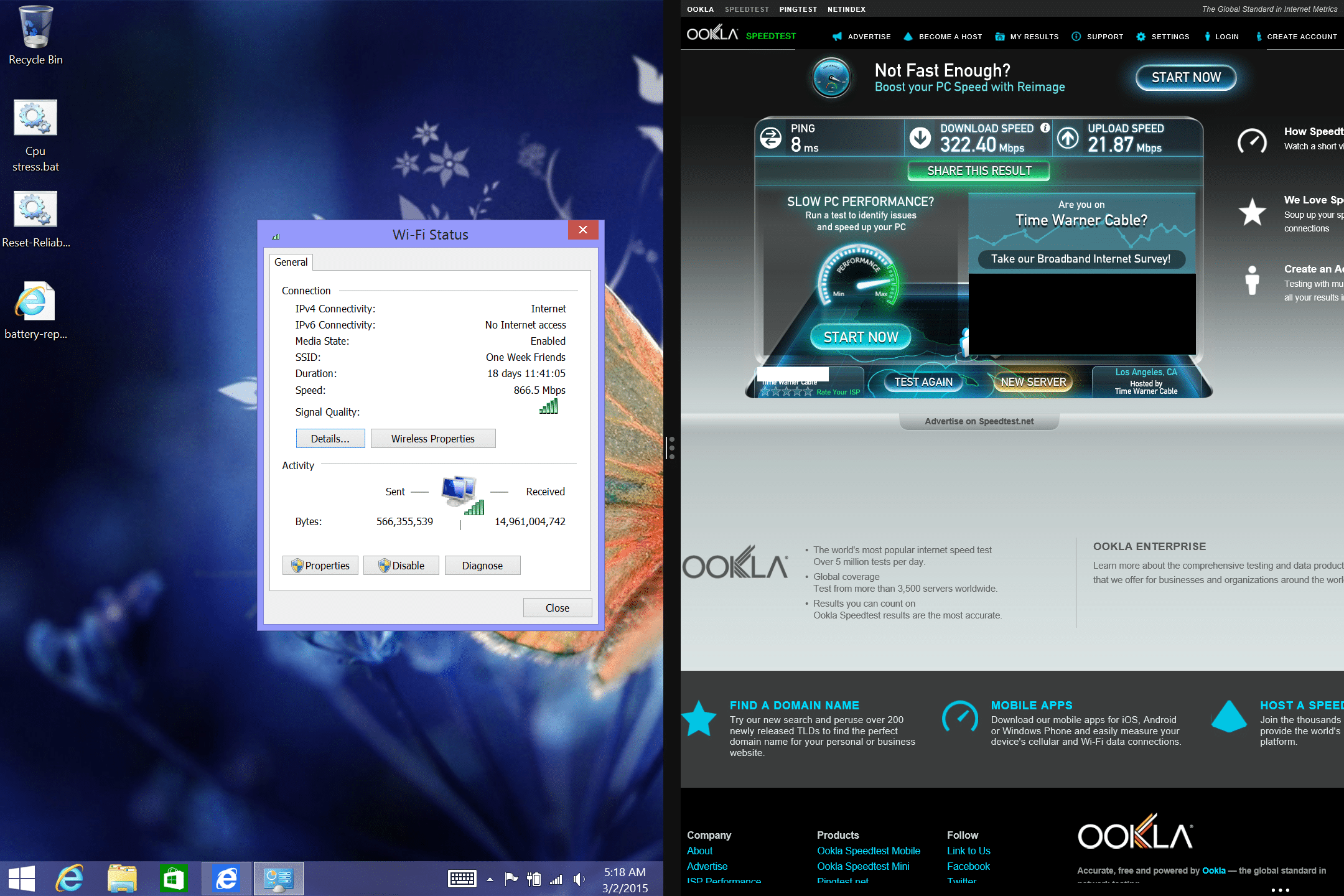Screen dimensions: 1344x896
Task: Click the split-screen divider handle
Action: pos(671,448)
